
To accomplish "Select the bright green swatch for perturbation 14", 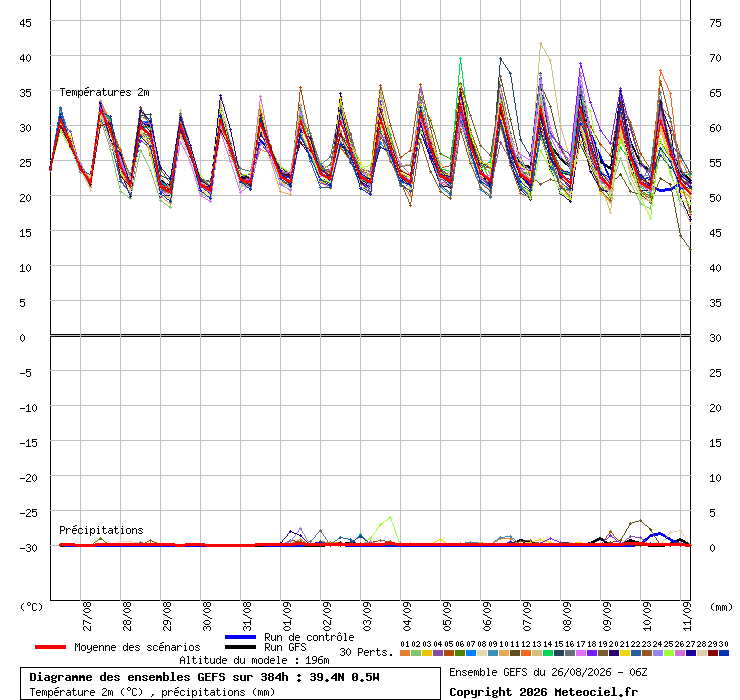I will pos(547,653).
